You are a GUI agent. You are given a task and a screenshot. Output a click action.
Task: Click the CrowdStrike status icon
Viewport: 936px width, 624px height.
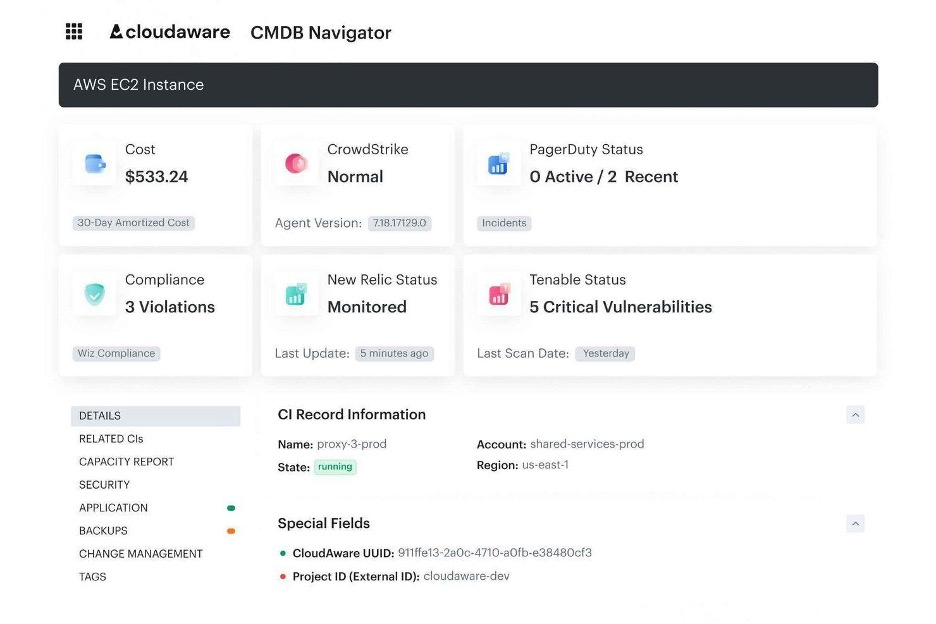[x=295, y=164]
